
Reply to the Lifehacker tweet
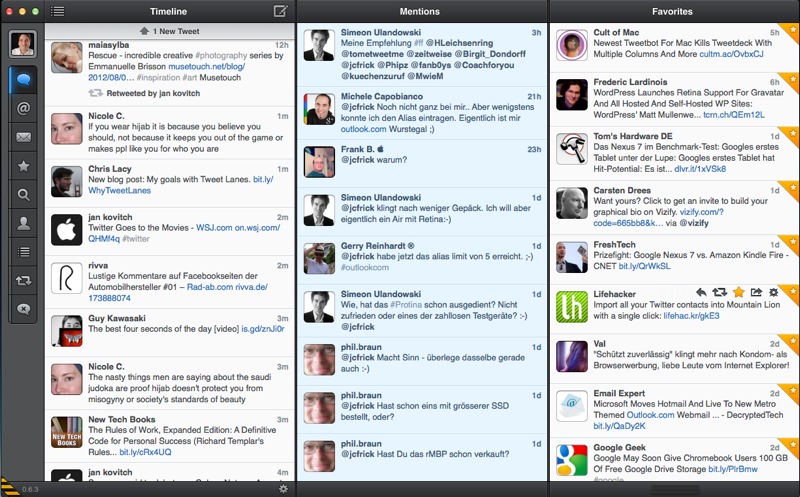click(x=701, y=292)
